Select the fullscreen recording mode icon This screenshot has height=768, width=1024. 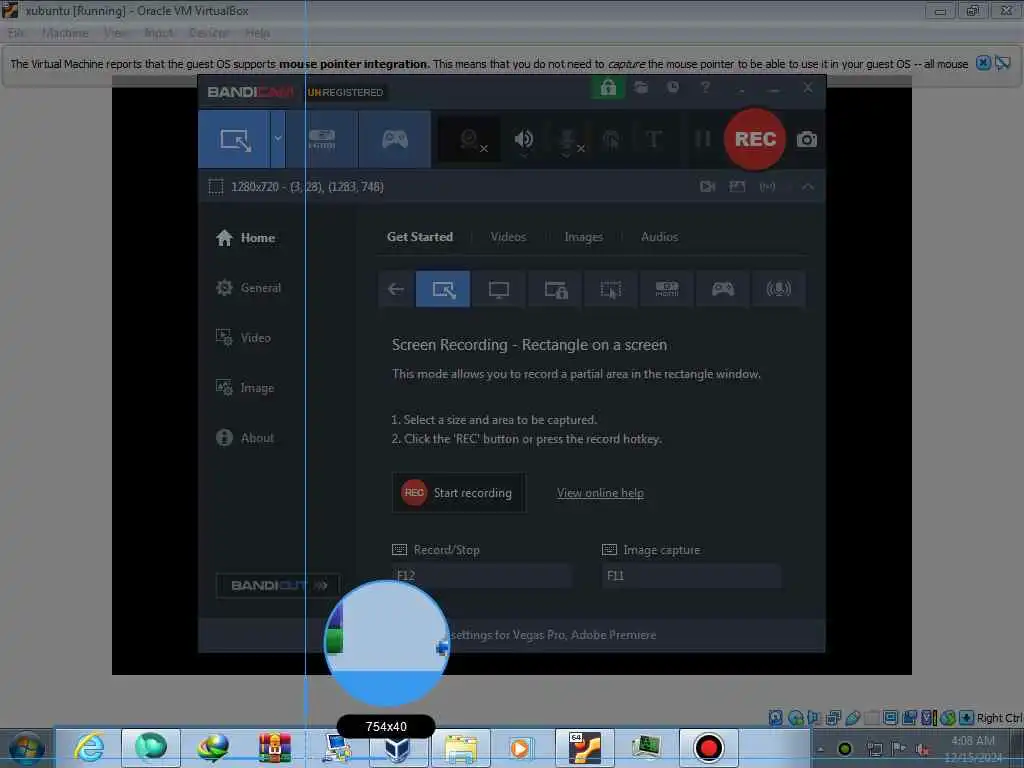tap(499, 289)
